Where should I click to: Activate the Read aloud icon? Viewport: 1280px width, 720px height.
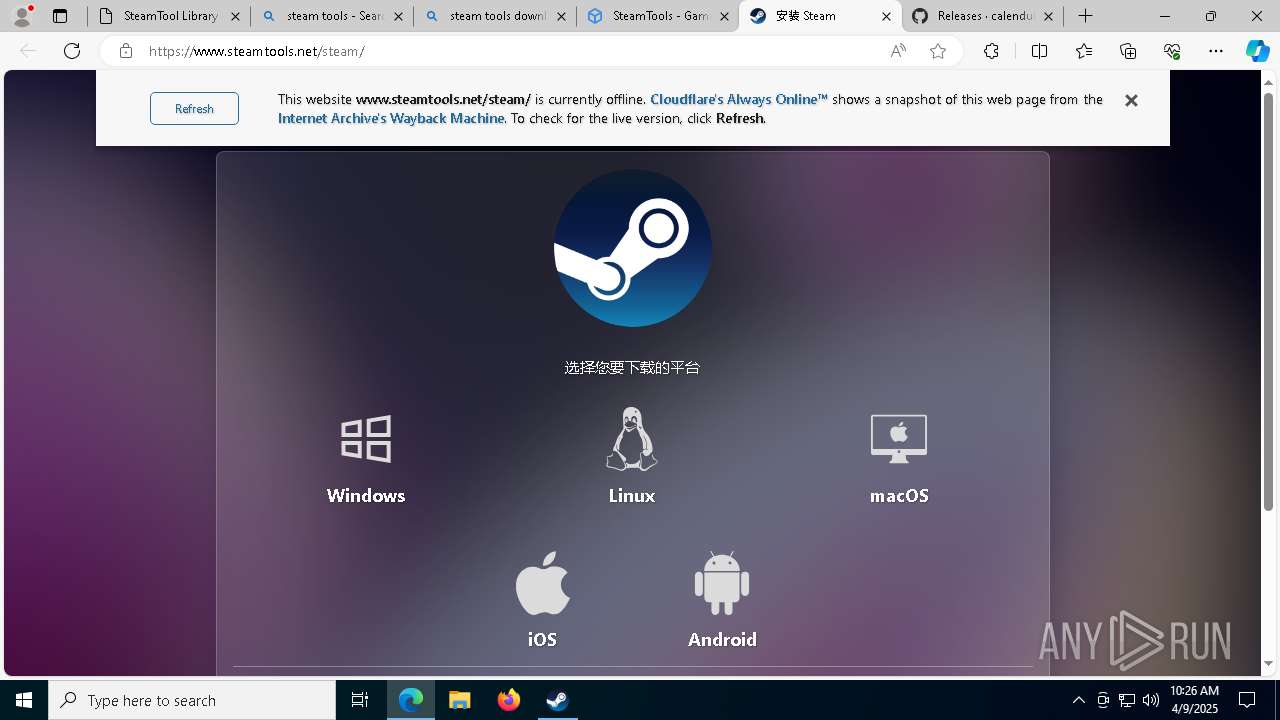(898, 51)
